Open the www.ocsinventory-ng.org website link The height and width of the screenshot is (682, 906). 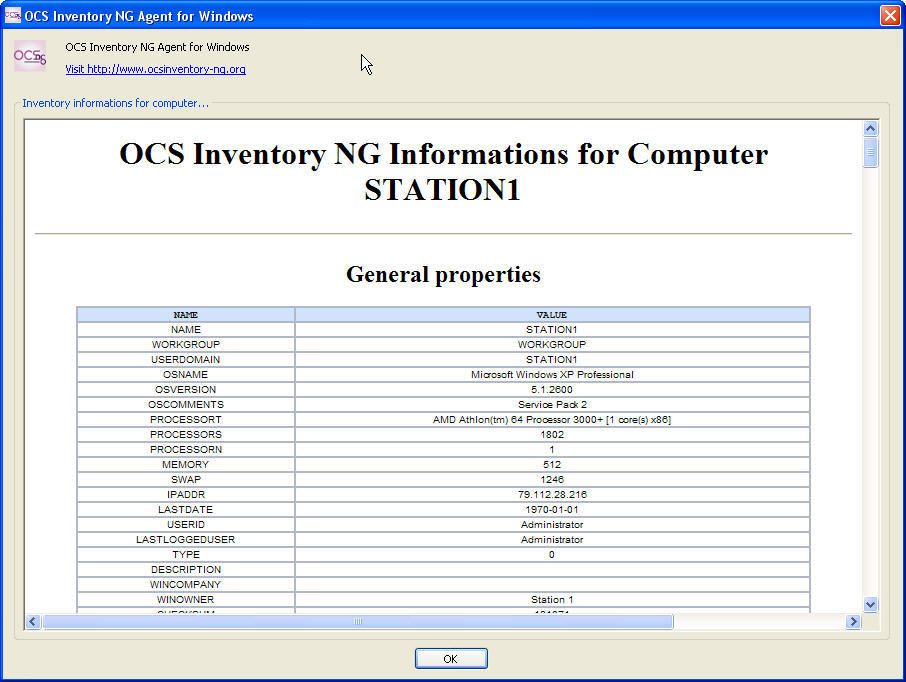coord(153,69)
